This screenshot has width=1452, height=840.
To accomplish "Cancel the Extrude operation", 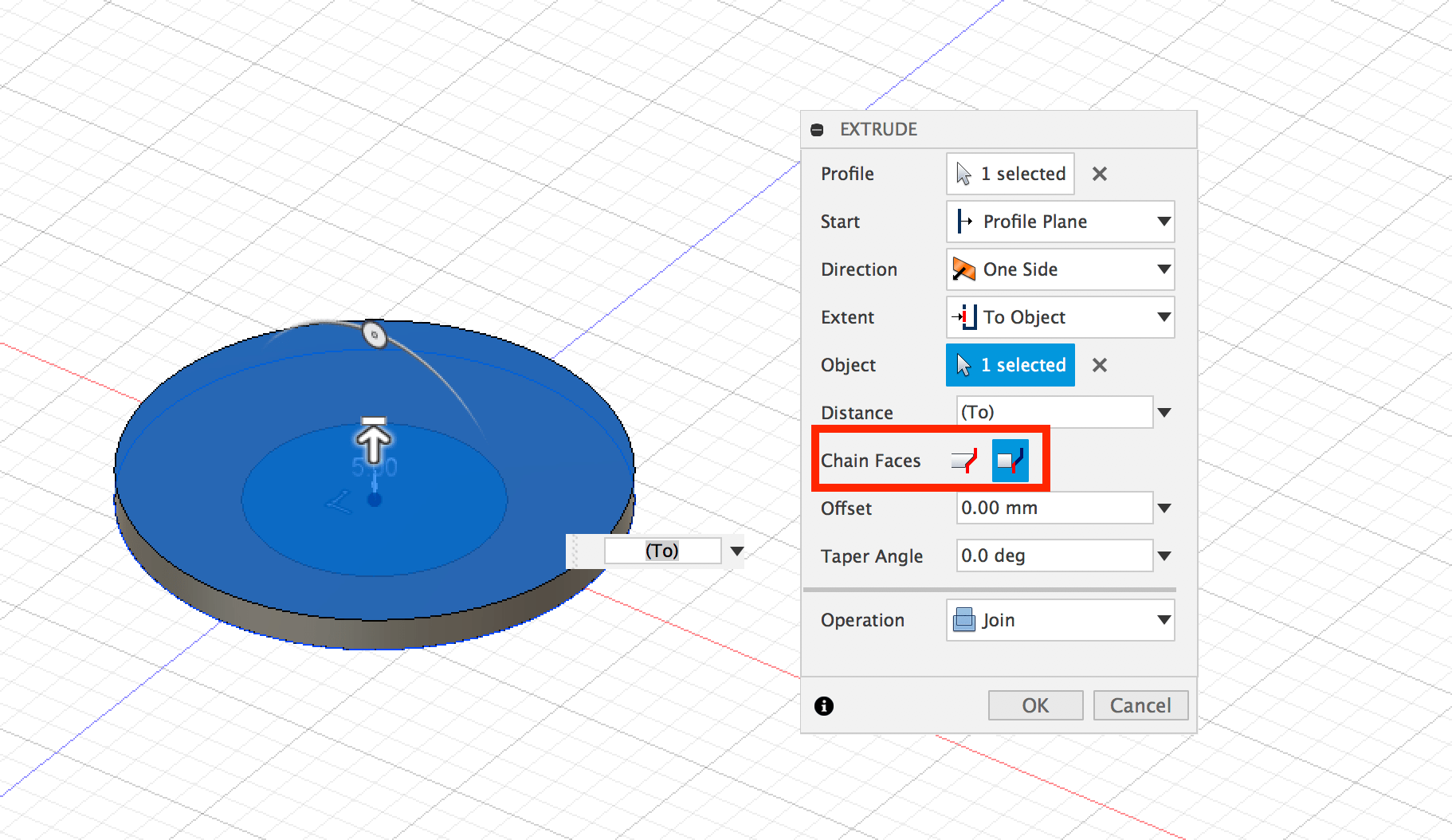I will (x=1140, y=705).
